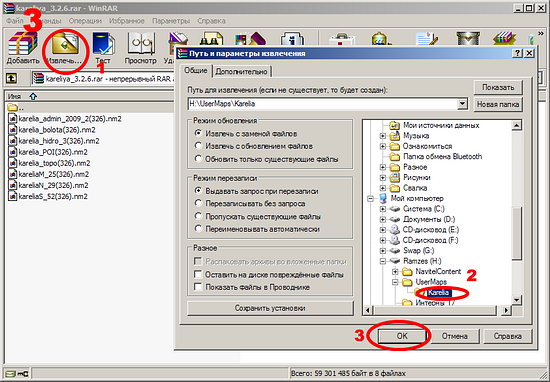Screen dimensions: 550x382
Task: Select the Мои источники данных folder
Action: (441, 125)
